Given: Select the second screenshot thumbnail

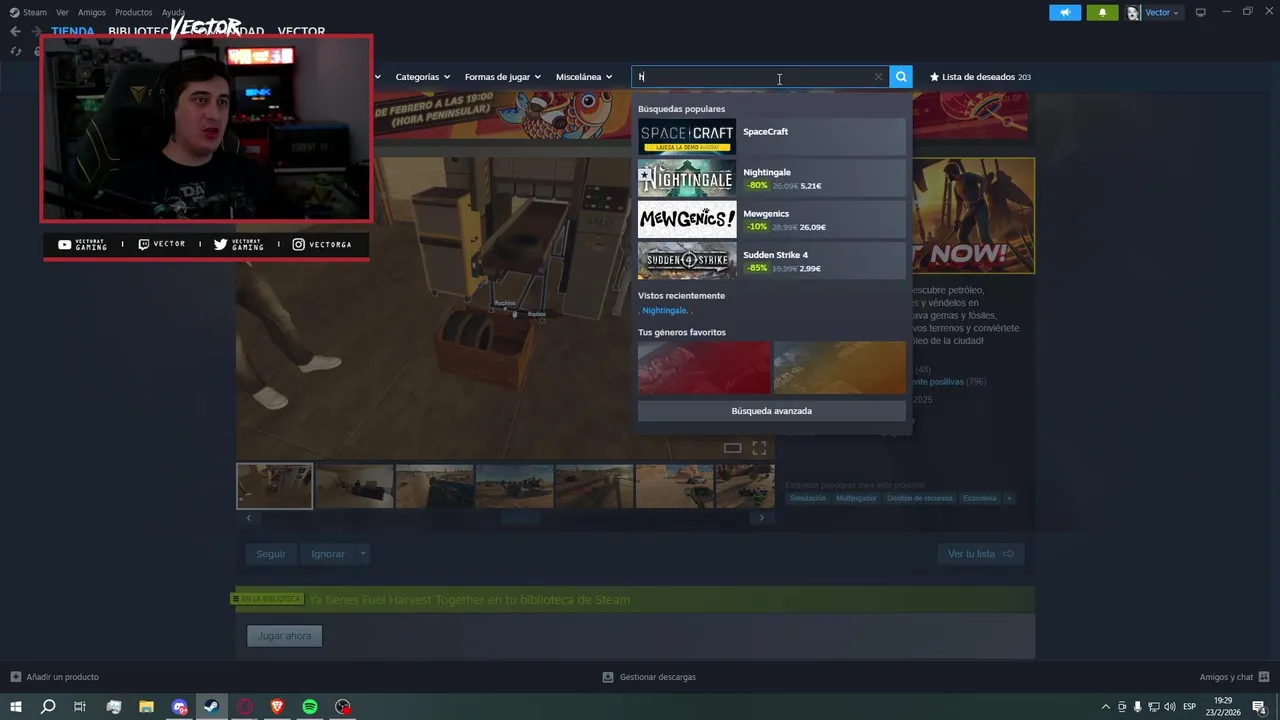Looking at the screenshot, I should 354,486.
